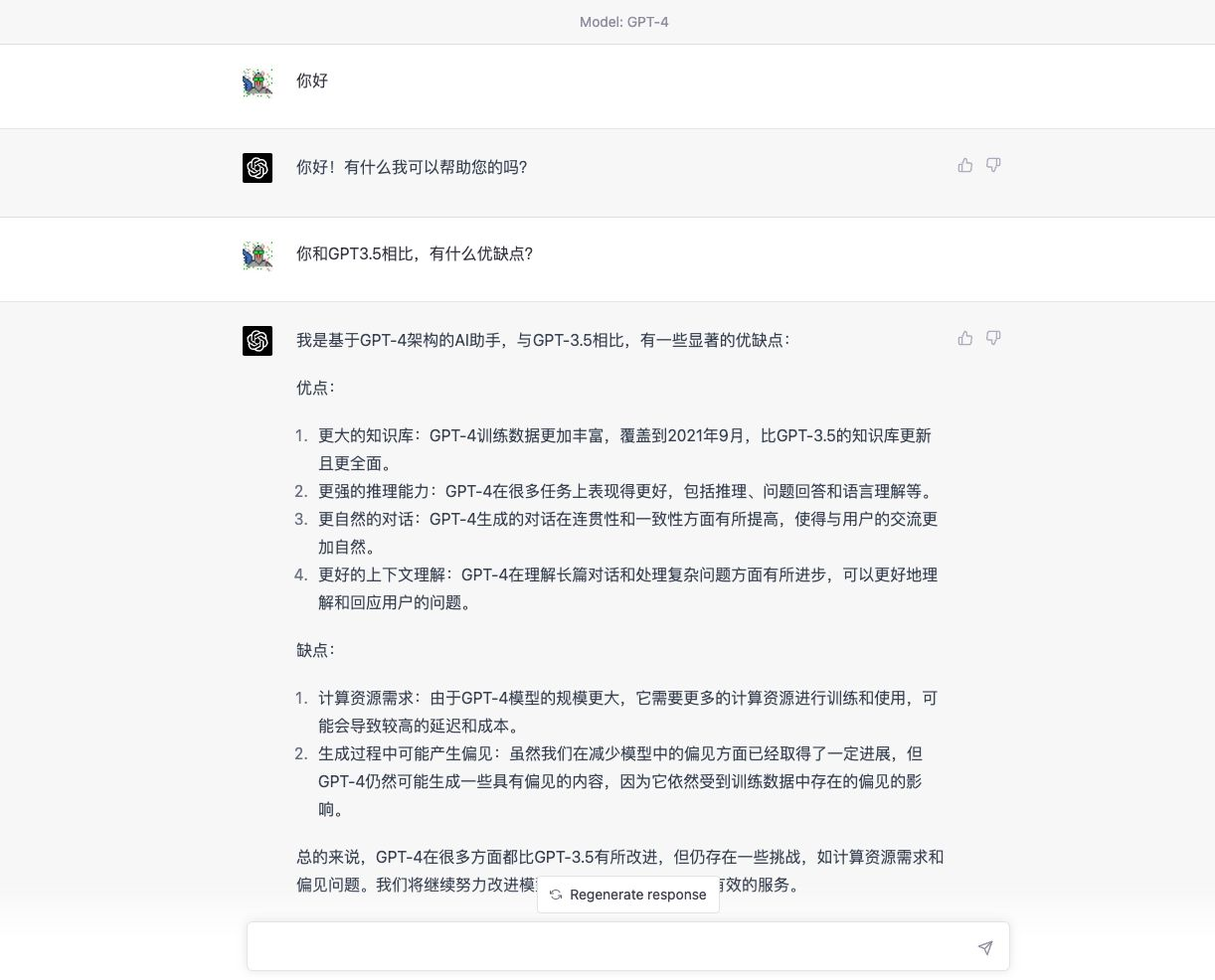
Task: Select the 你好 user message bubble
Action: click(x=311, y=82)
